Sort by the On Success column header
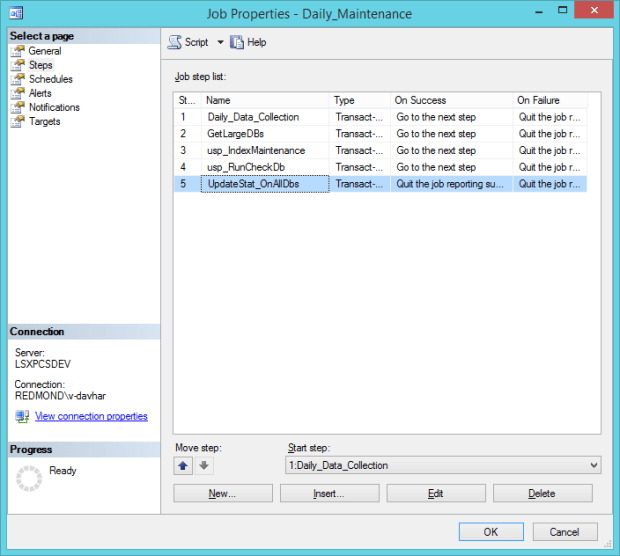 [x=451, y=100]
